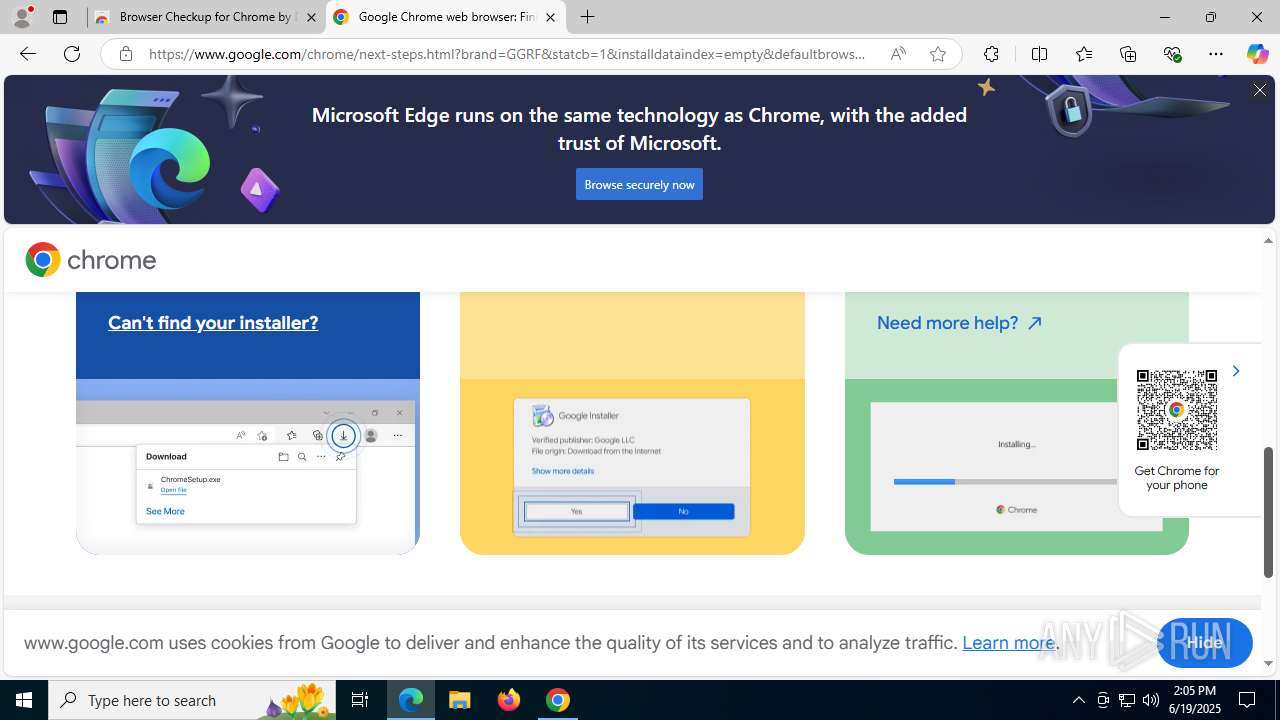
Task: Open Settings and more menu
Action: (1216, 54)
